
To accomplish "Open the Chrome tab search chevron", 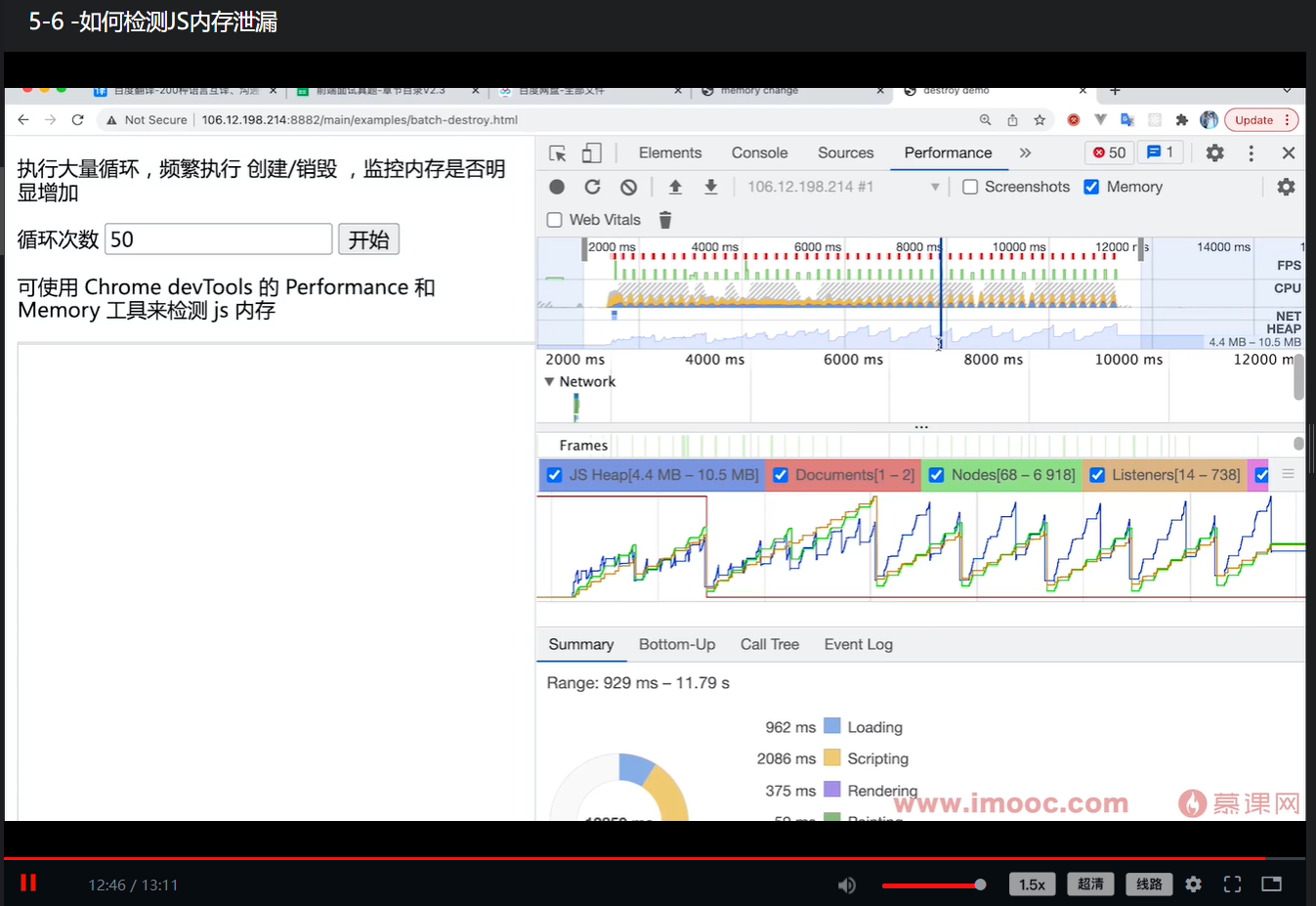I will pyautogui.click(x=1287, y=91).
